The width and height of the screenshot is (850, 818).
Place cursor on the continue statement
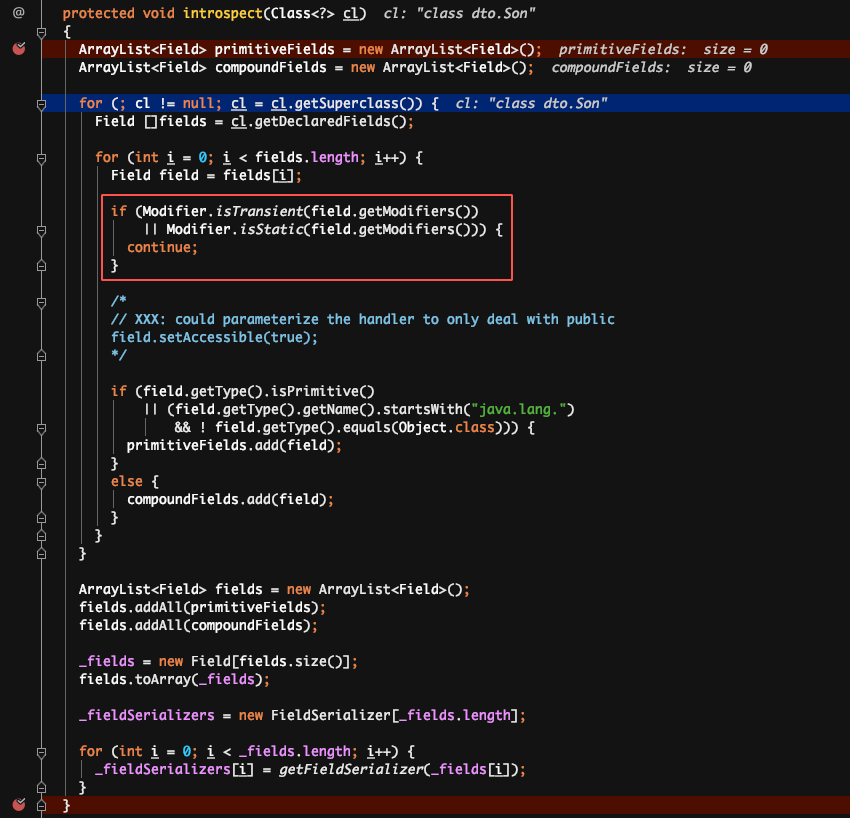[161, 248]
